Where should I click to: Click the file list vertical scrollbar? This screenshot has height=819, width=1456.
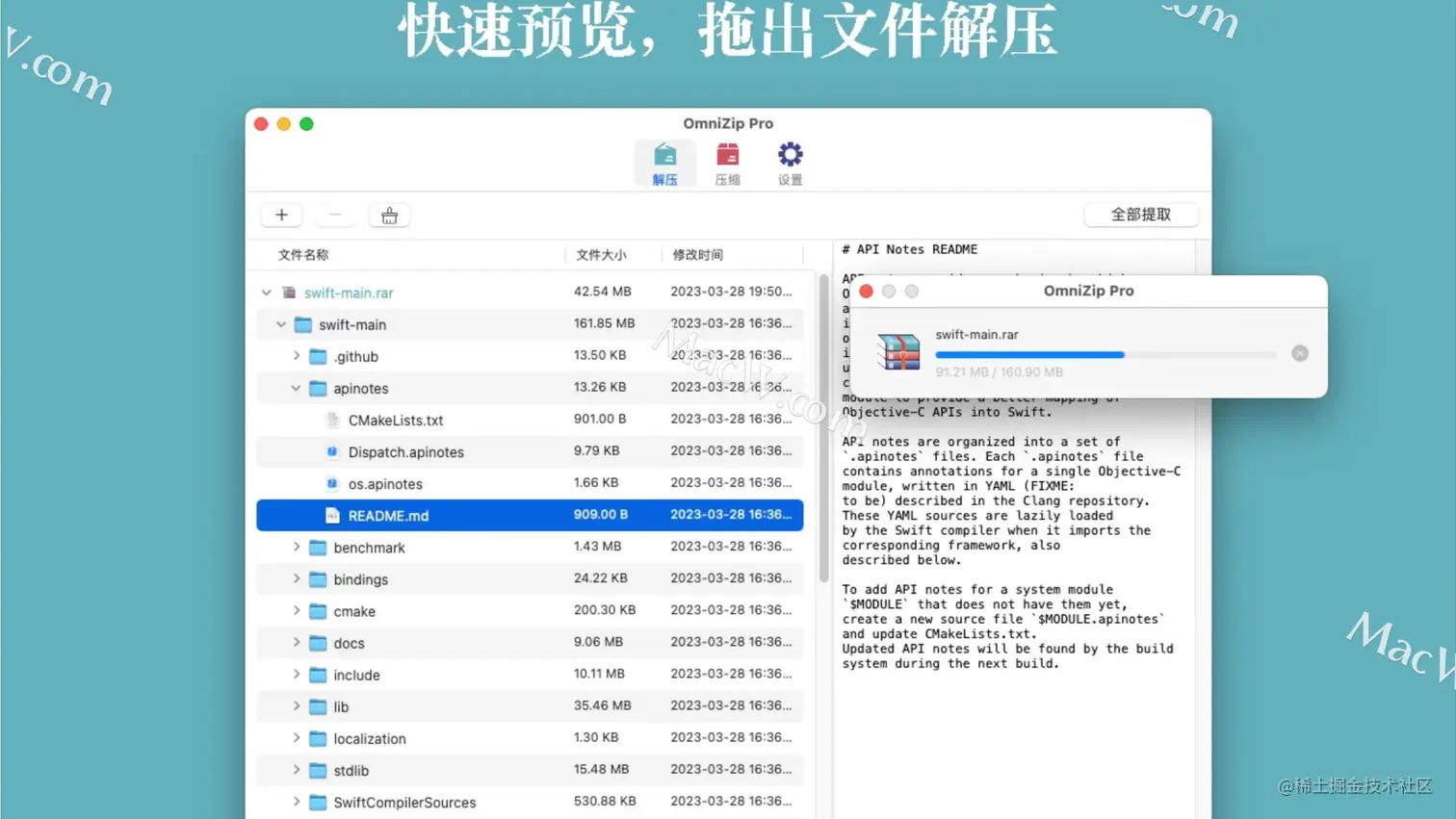pos(823,428)
